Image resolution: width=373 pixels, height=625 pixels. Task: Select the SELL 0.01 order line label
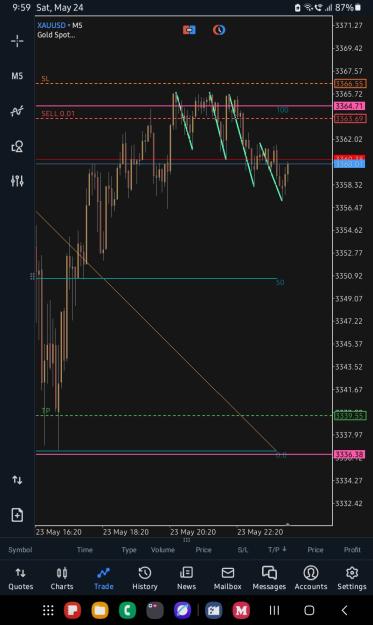[58, 114]
